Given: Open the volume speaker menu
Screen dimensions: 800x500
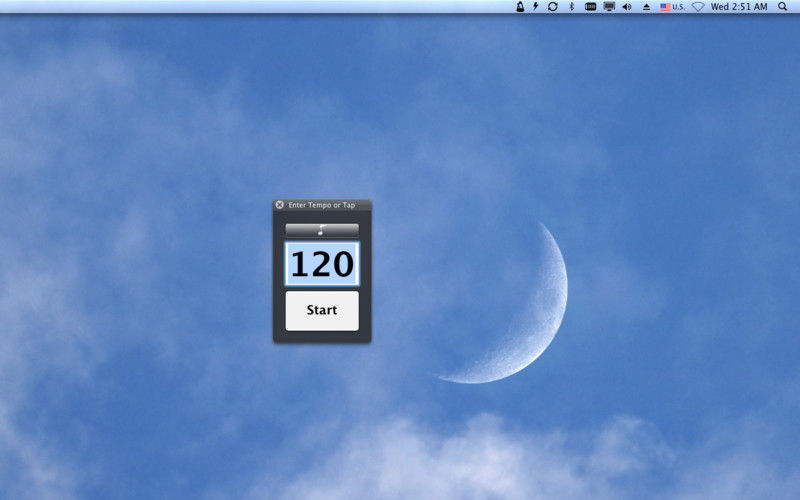Looking at the screenshot, I should pyautogui.click(x=627, y=7).
